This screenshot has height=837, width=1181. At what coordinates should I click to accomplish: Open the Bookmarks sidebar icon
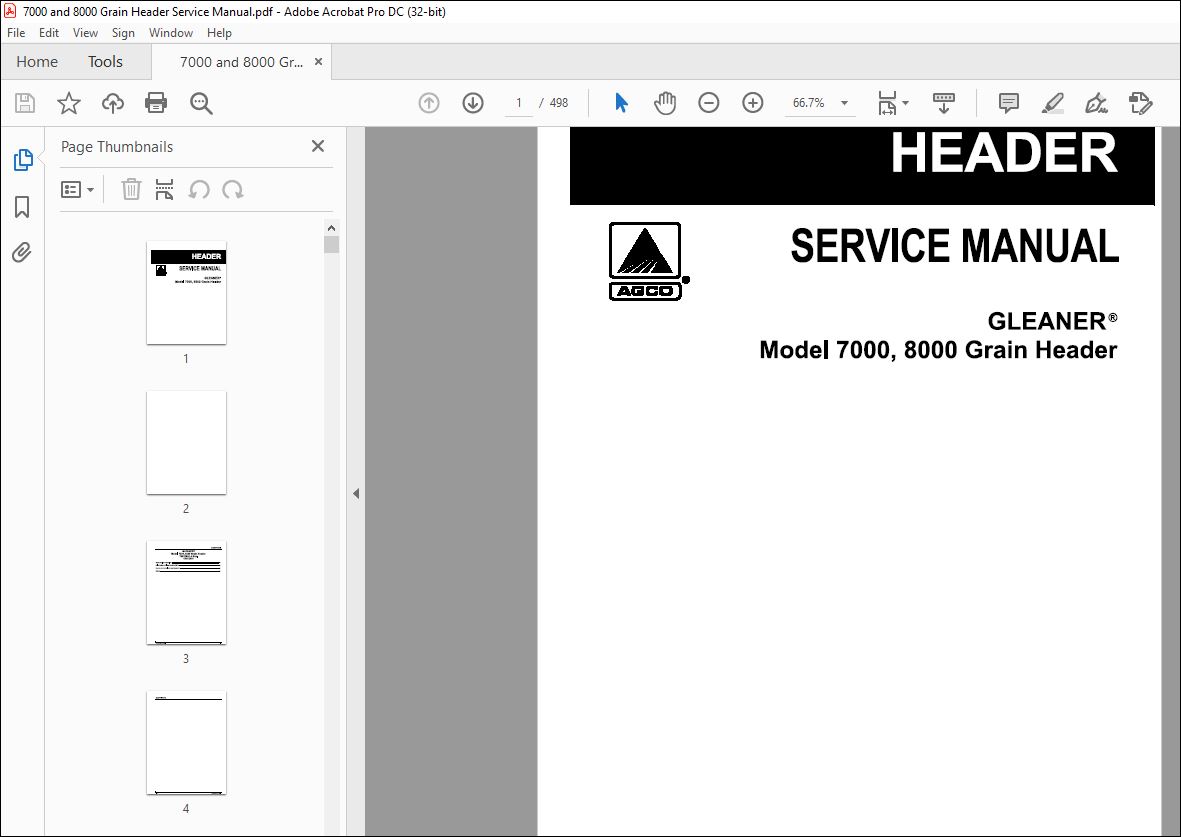(x=23, y=206)
